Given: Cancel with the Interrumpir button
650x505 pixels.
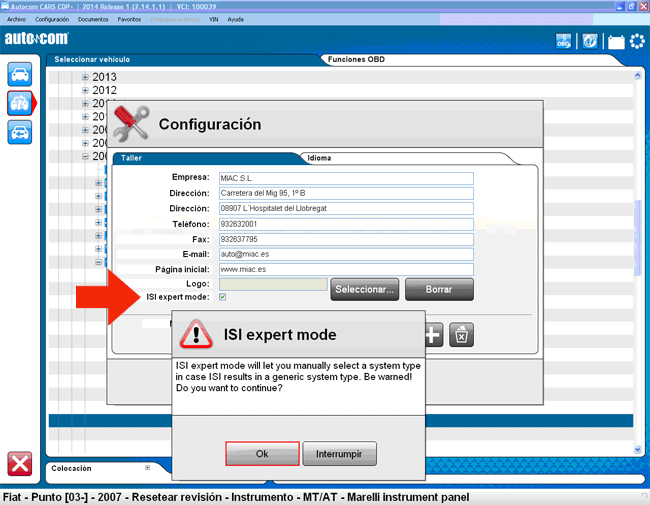Looking at the screenshot, I should pyautogui.click(x=339, y=454).
